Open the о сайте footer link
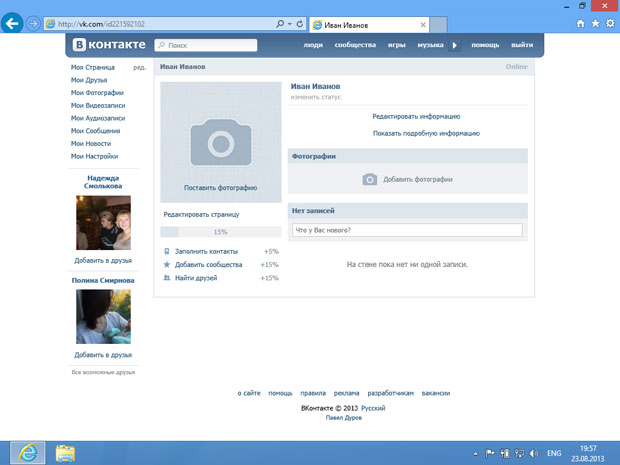Image resolution: width=620 pixels, height=465 pixels. tap(249, 393)
